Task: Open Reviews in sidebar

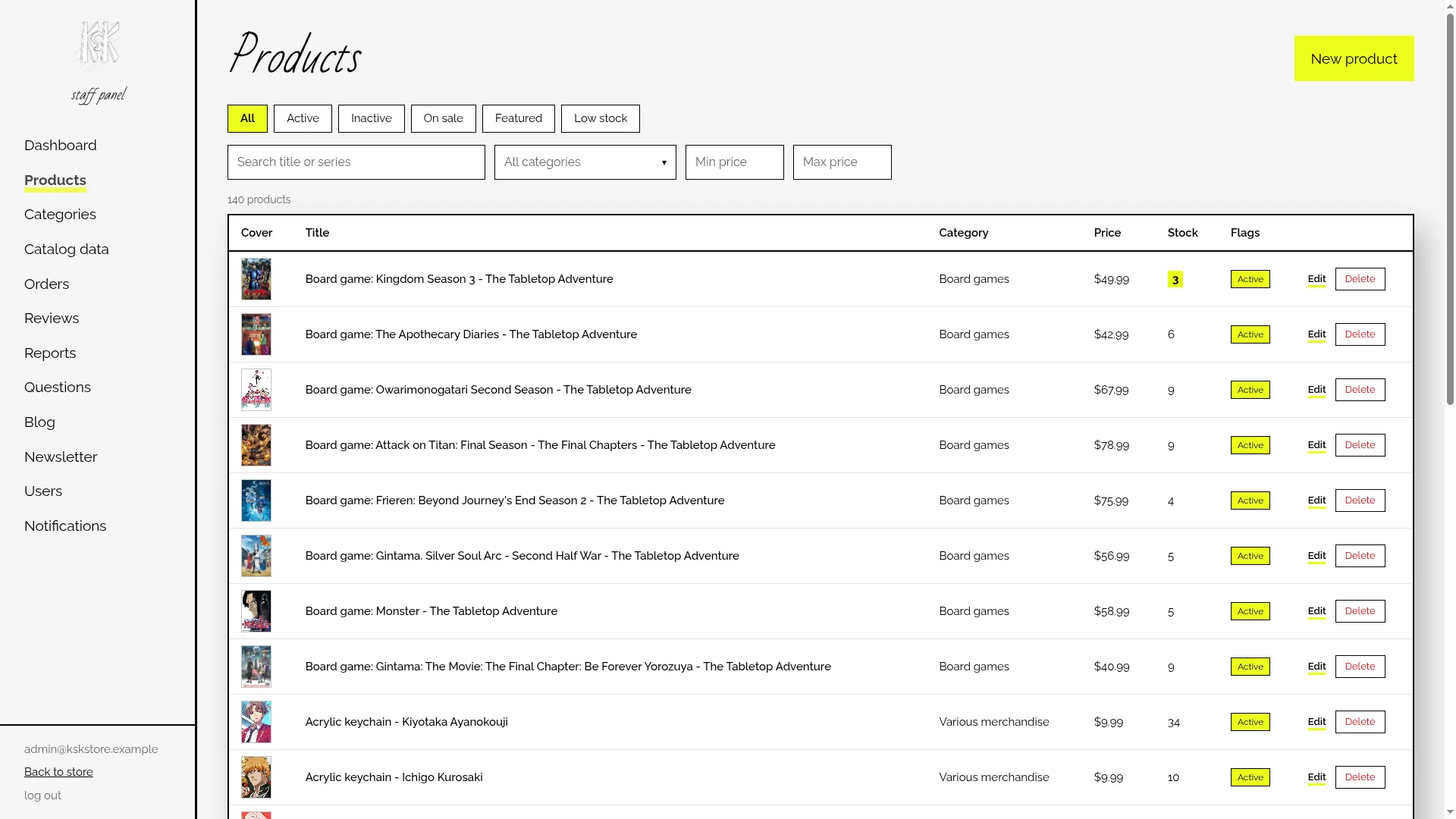Action: [x=52, y=318]
